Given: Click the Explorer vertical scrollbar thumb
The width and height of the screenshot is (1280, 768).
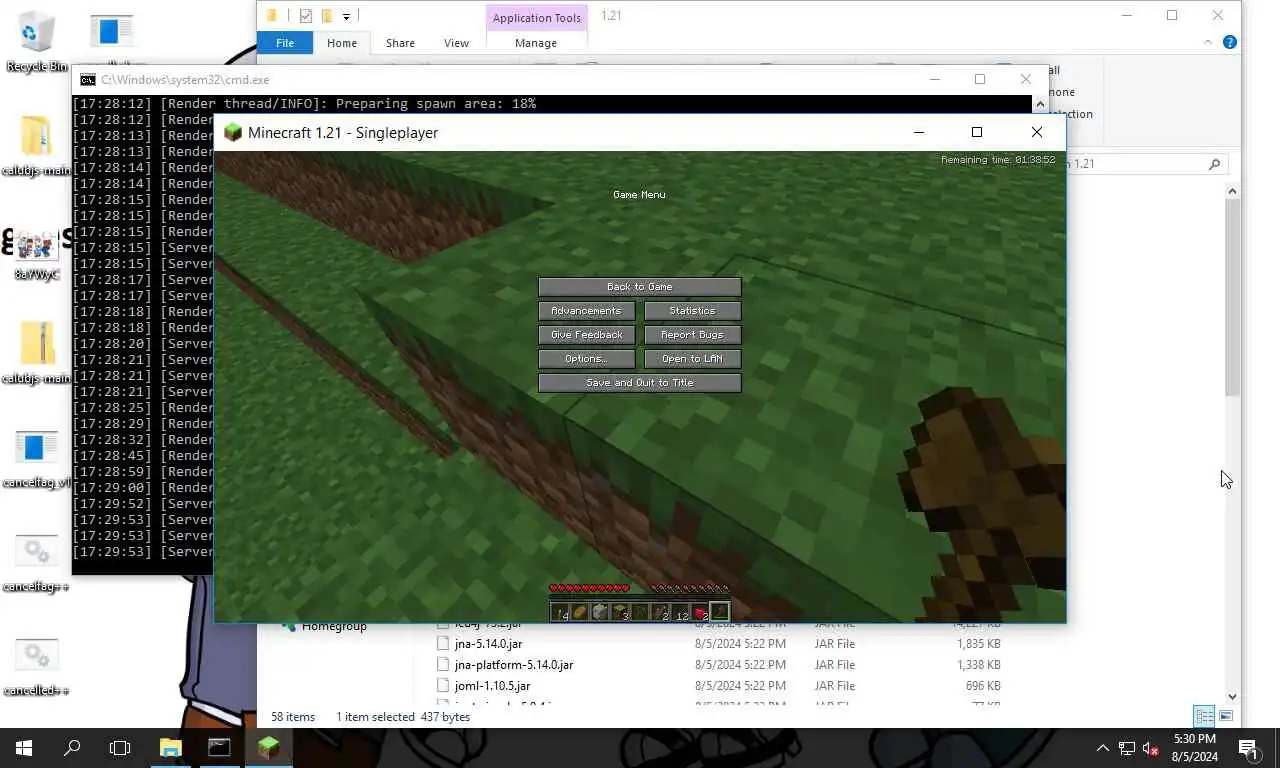Looking at the screenshot, I should [x=1233, y=296].
